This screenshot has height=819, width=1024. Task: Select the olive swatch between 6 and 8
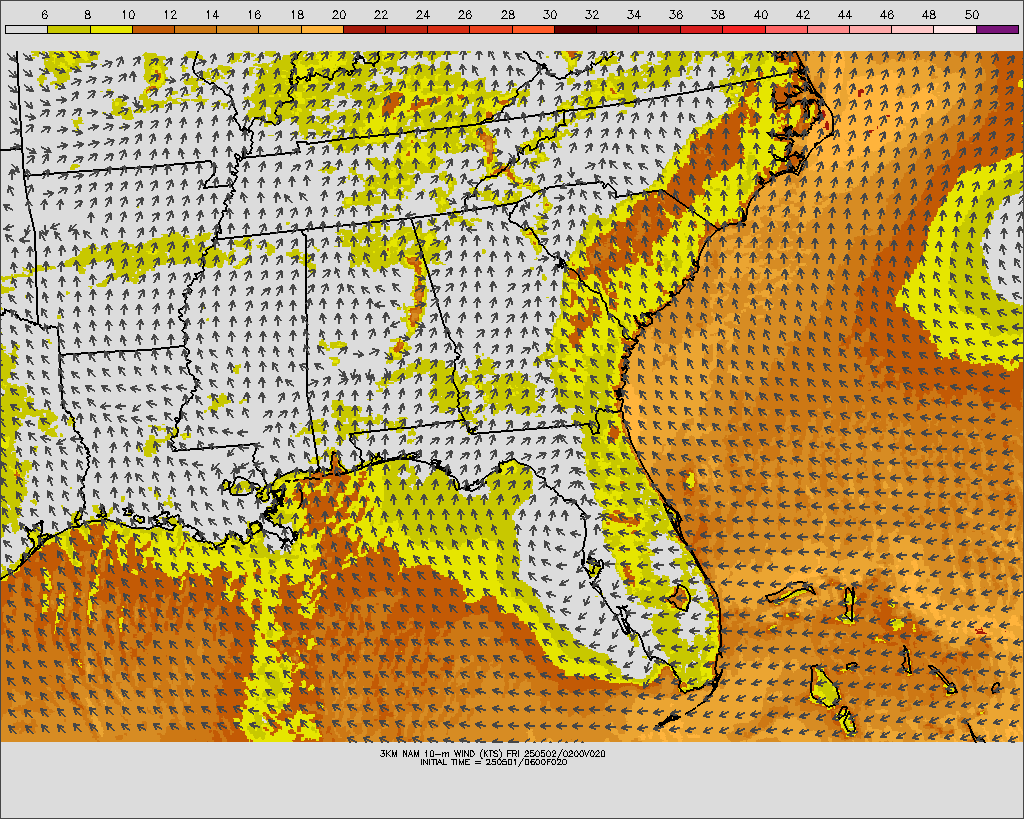[69, 29]
